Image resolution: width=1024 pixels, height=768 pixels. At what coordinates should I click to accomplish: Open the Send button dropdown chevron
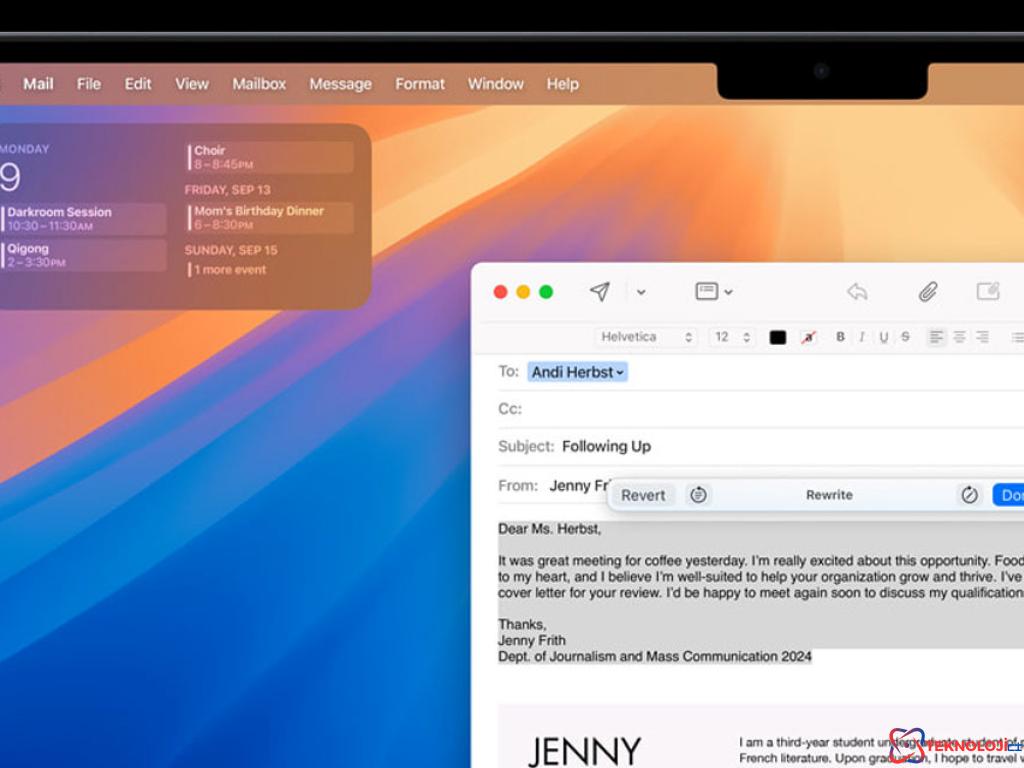click(x=641, y=291)
